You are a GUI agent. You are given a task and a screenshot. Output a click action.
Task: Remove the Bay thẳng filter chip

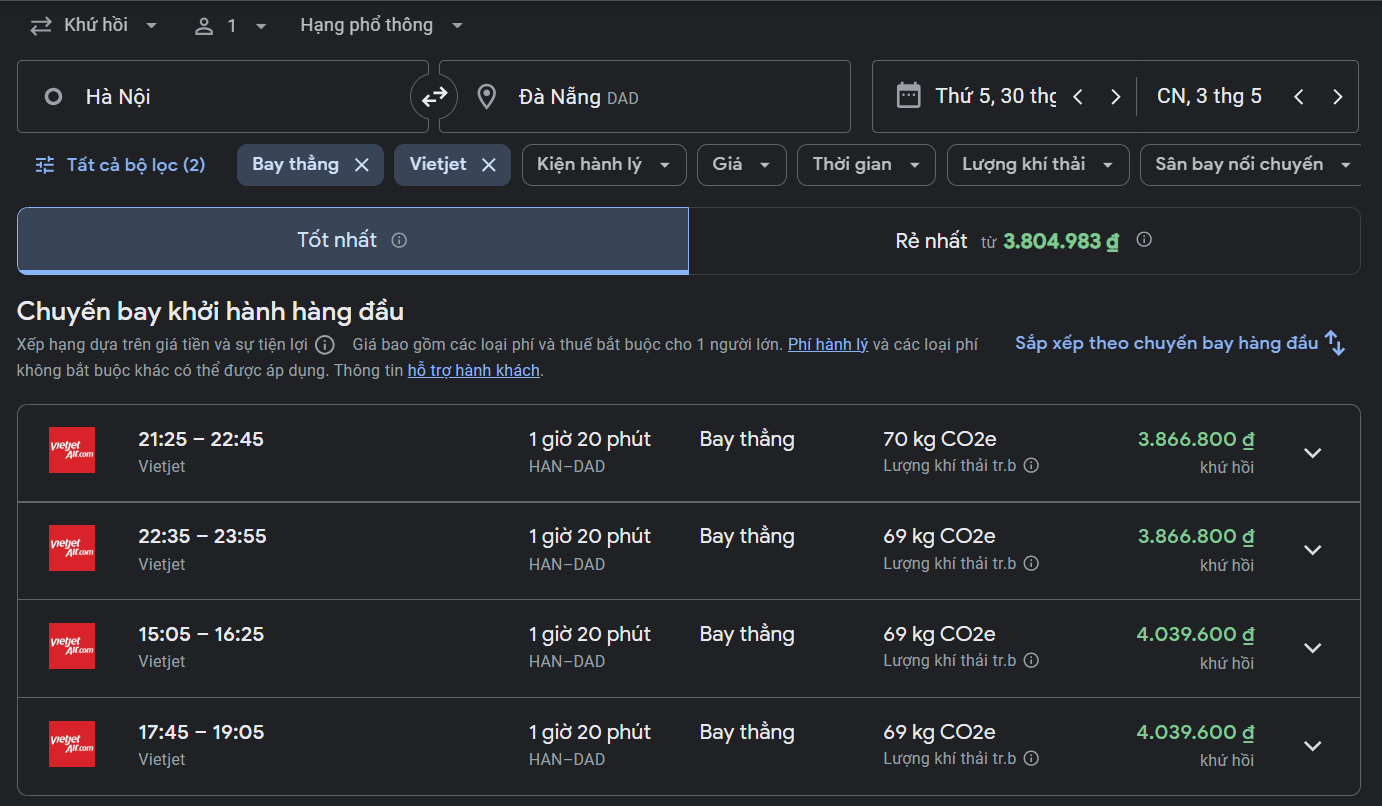click(362, 165)
